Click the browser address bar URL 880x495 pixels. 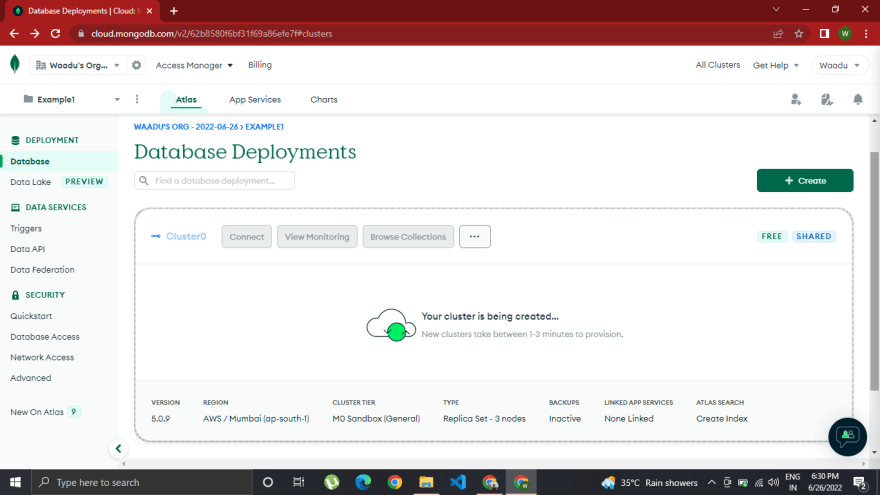pyautogui.click(x=212, y=34)
